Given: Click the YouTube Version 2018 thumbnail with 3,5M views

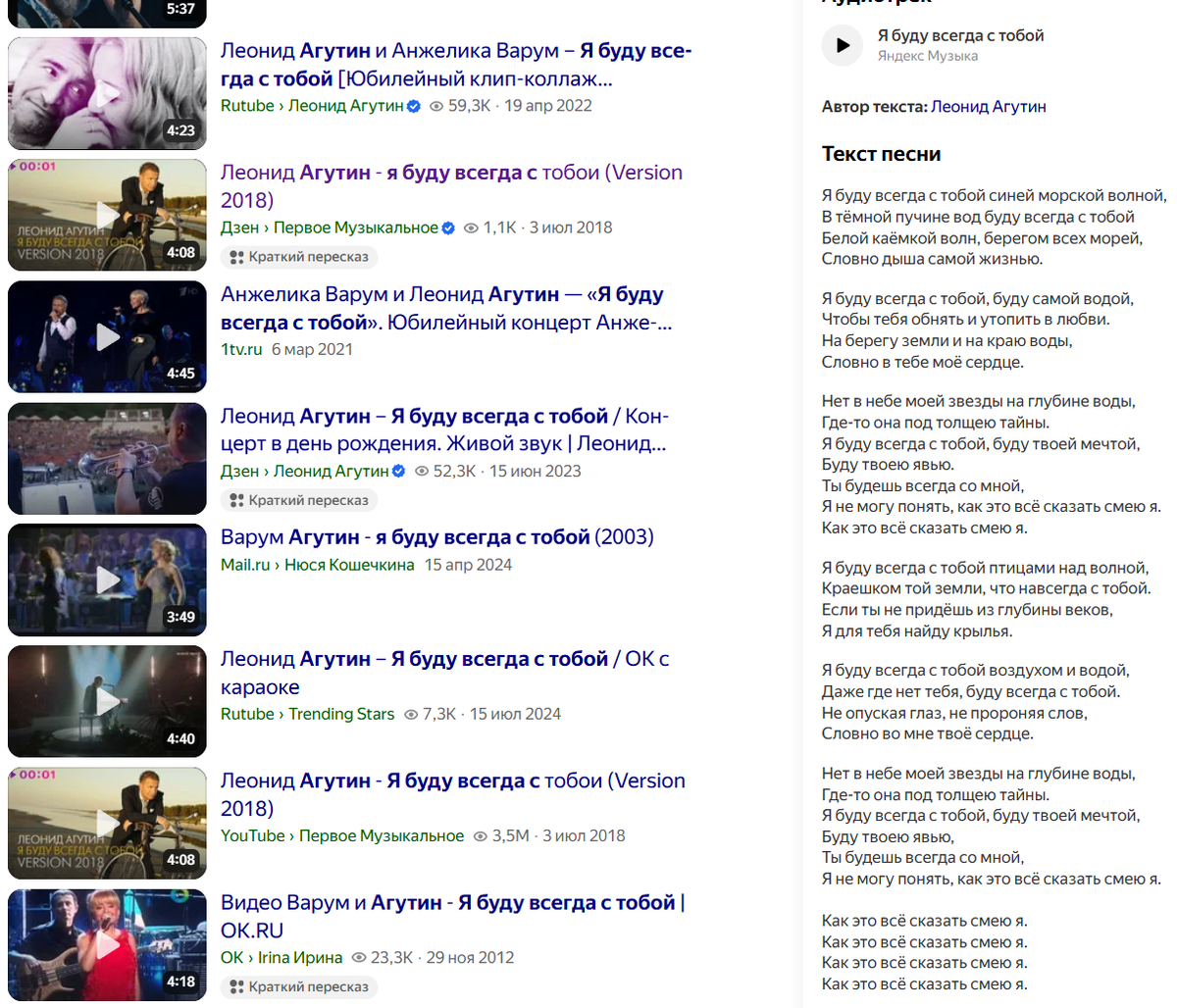Looking at the screenshot, I should pos(107,823).
